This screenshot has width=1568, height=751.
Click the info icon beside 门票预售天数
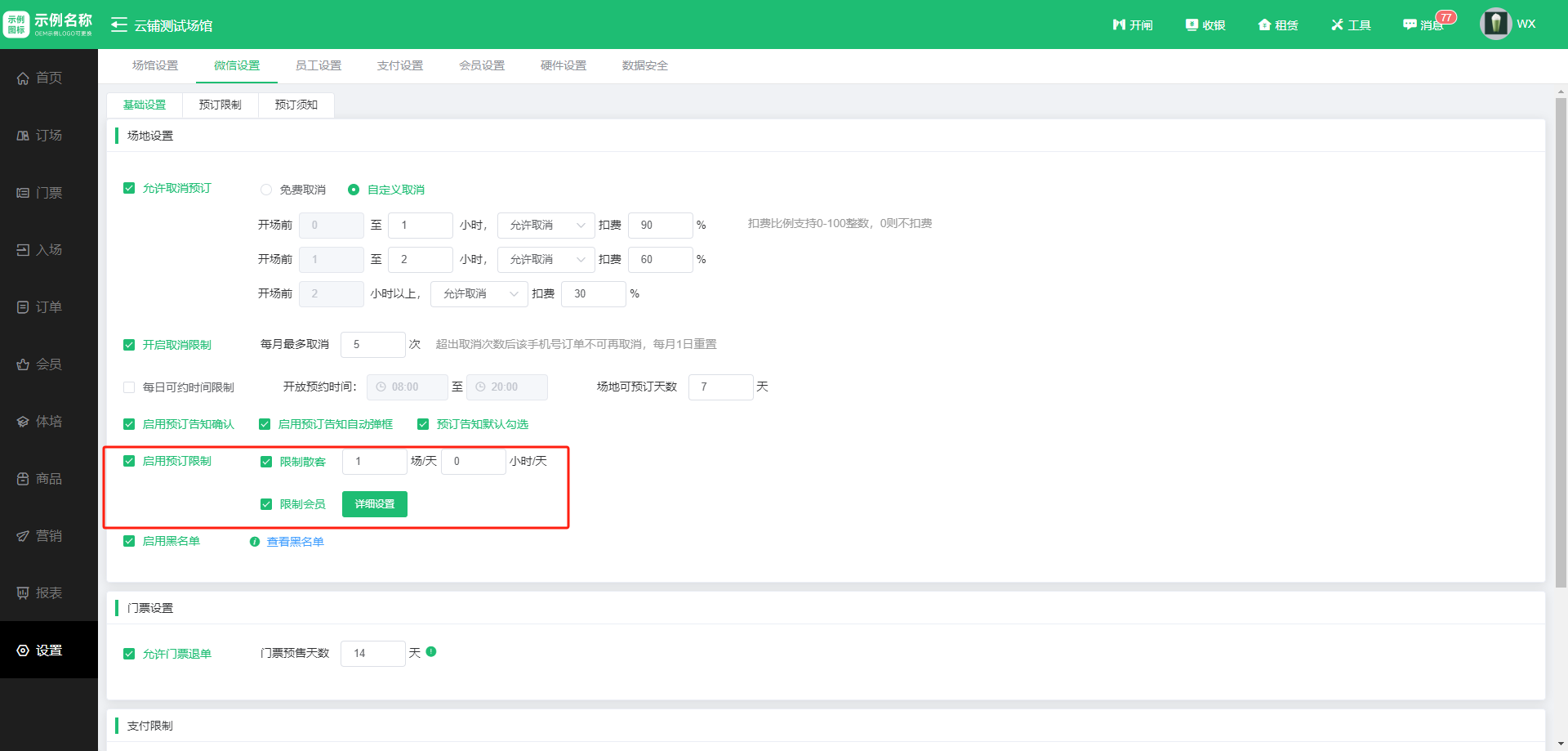click(431, 652)
